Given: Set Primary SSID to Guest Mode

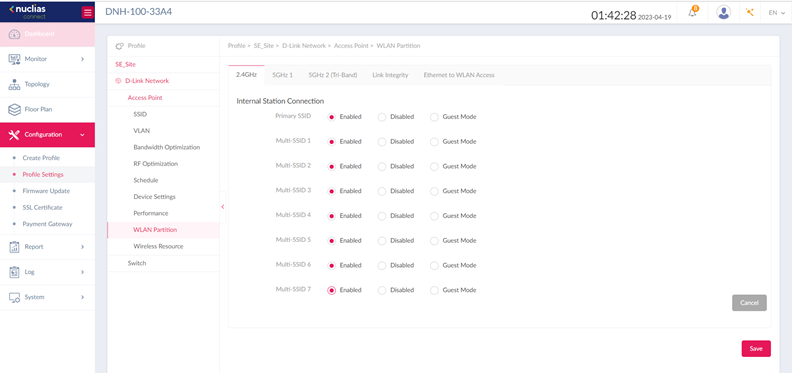Looking at the screenshot, I should [434, 117].
